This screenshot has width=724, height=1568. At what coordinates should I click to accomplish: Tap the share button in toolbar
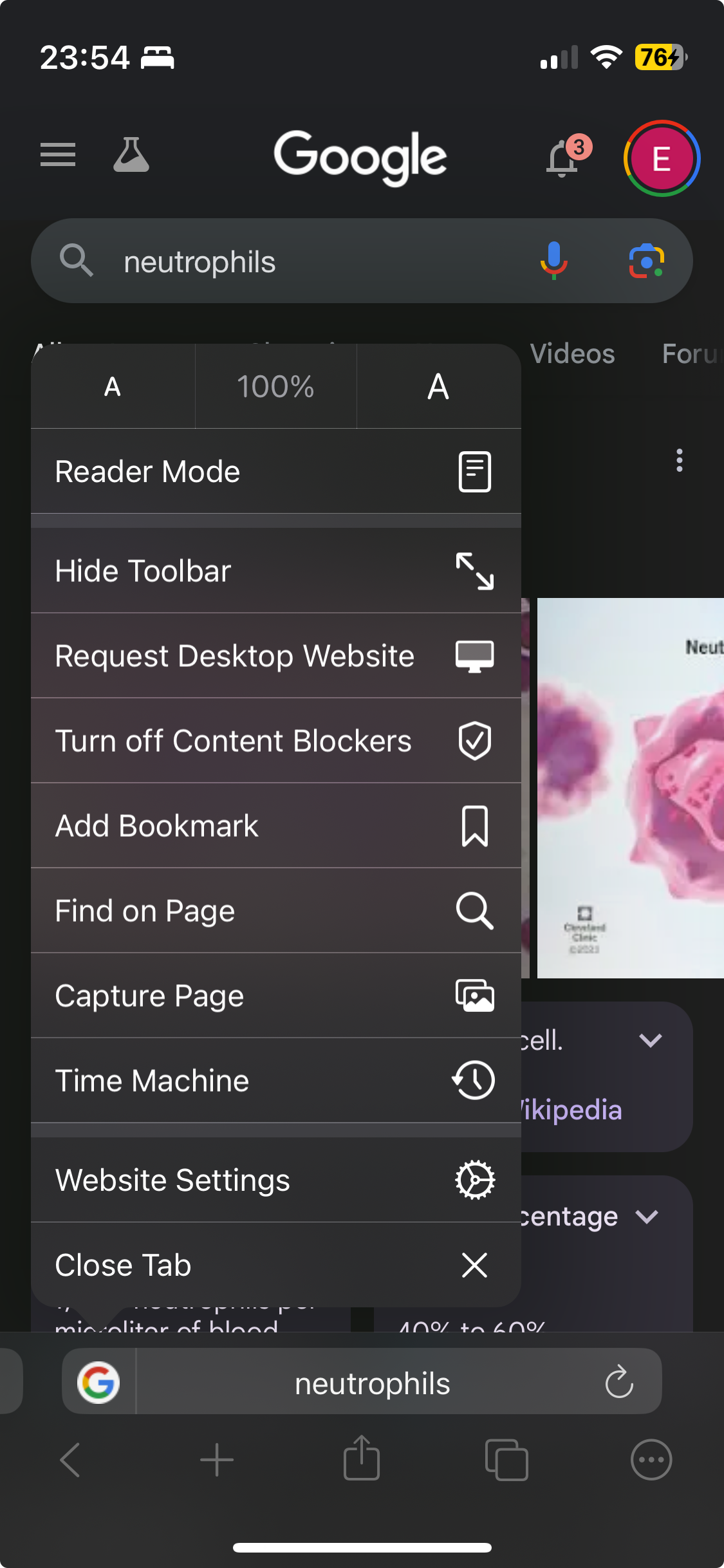click(362, 1459)
